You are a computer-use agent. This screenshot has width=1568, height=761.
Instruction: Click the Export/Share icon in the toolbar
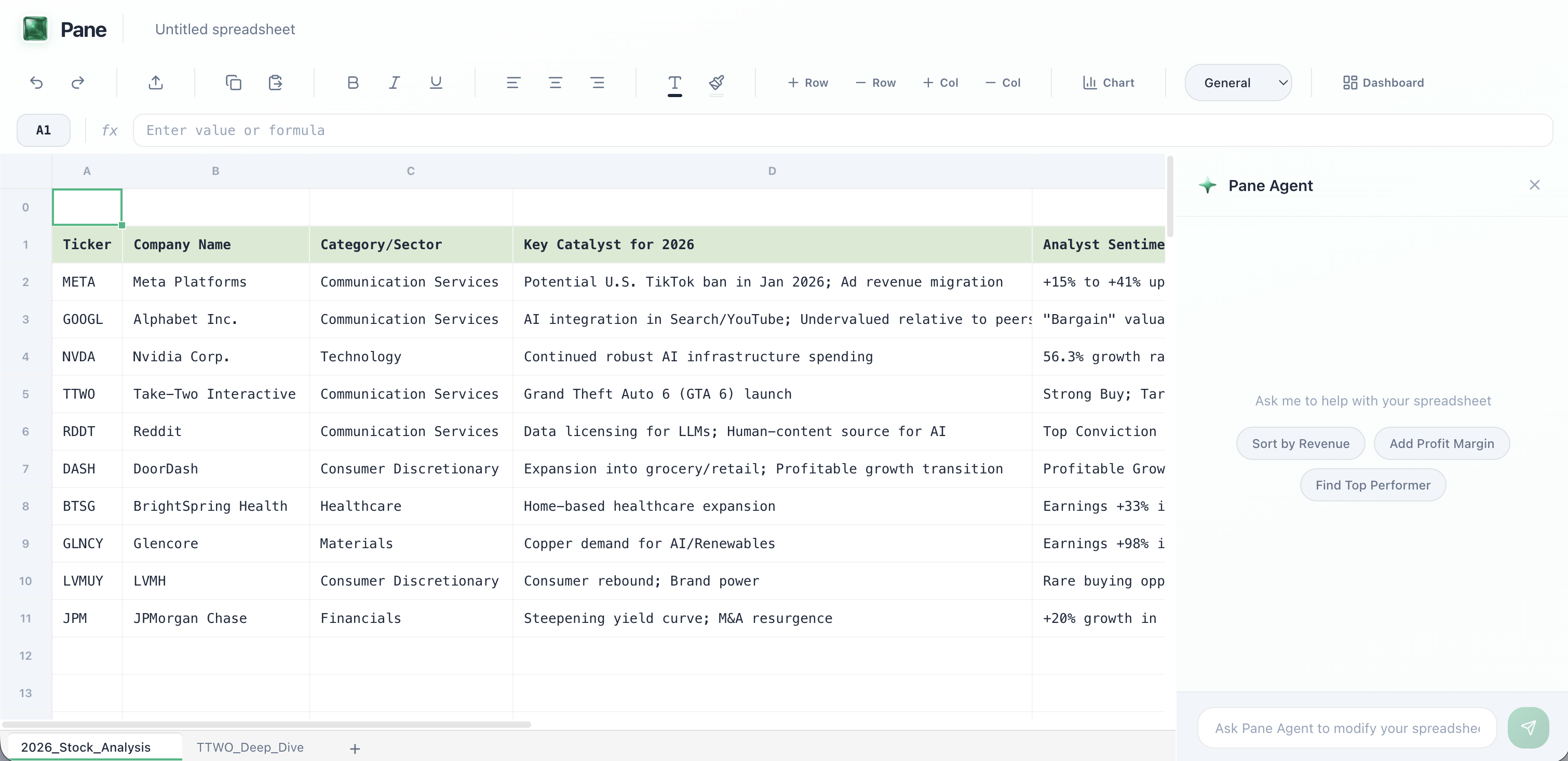pyautogui.click(x=156, y=83)
